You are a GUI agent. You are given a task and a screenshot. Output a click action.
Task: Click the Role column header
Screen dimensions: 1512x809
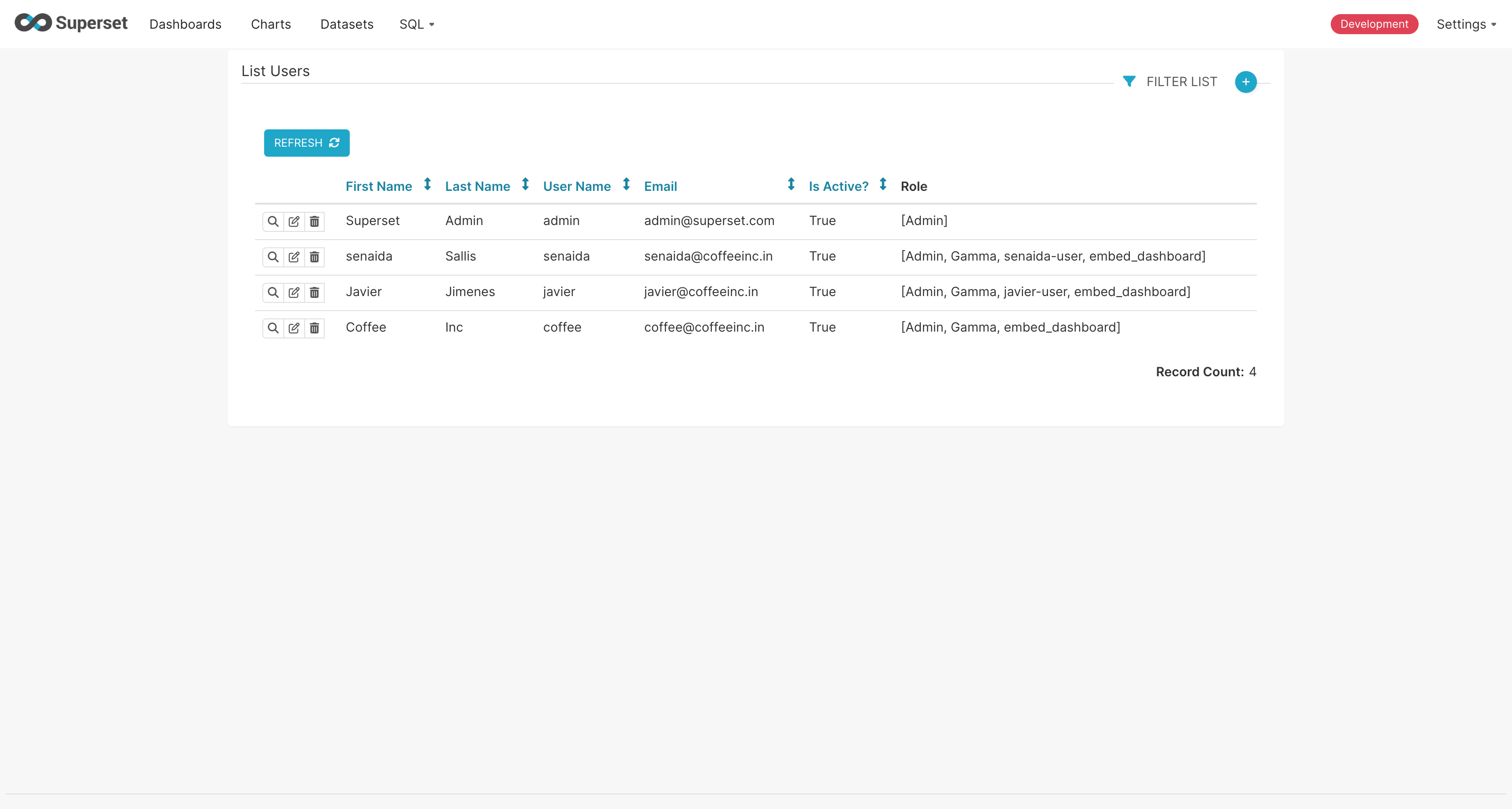point(914,186)
